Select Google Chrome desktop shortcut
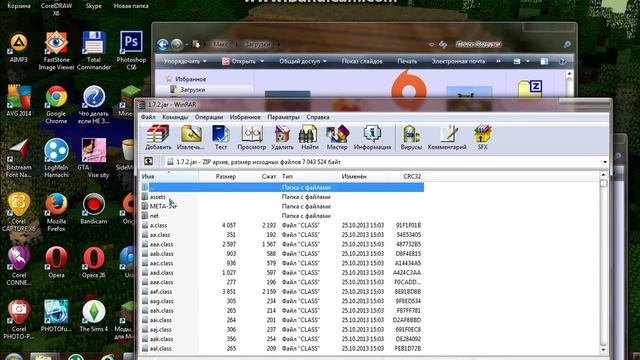Viewport: 640px width, 360px height. click(x=56, y=104)
